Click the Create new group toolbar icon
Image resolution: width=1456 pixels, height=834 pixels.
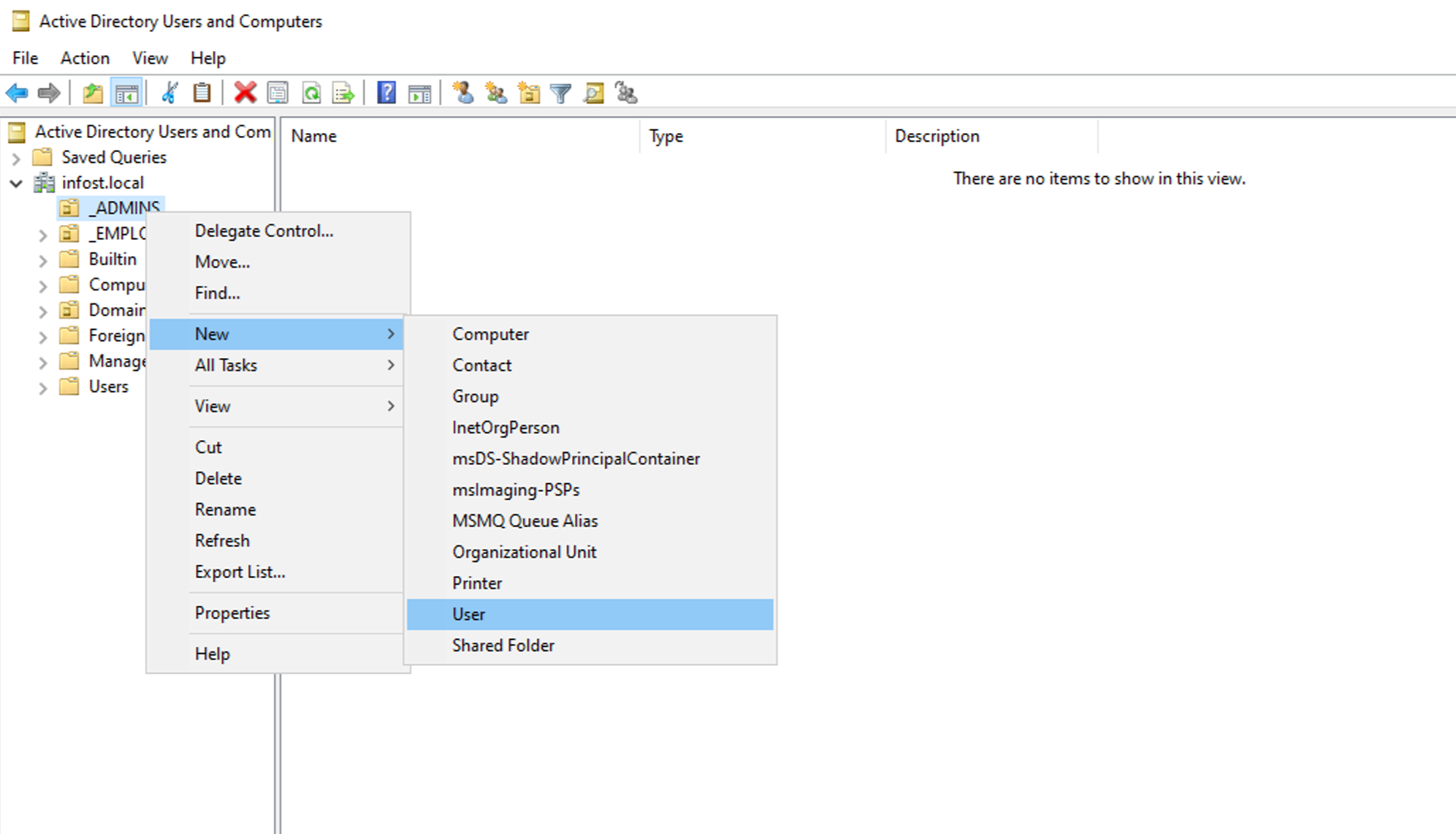(497, 93)
